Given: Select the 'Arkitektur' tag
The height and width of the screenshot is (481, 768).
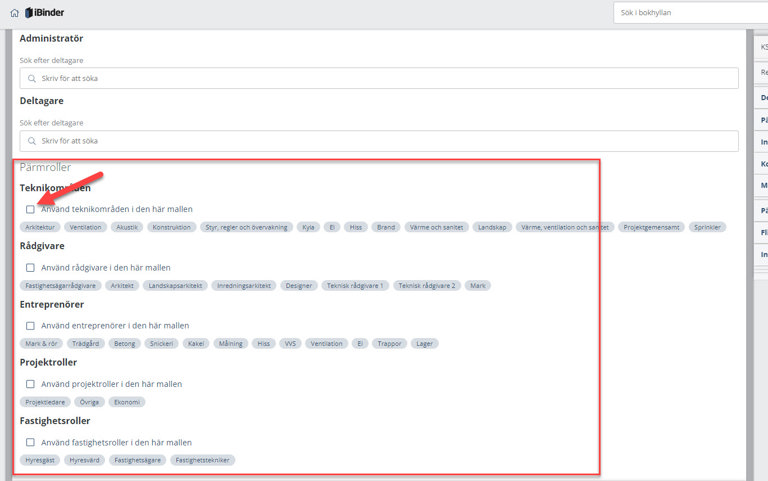Looking at the screenshot, I should click(41, 227).
